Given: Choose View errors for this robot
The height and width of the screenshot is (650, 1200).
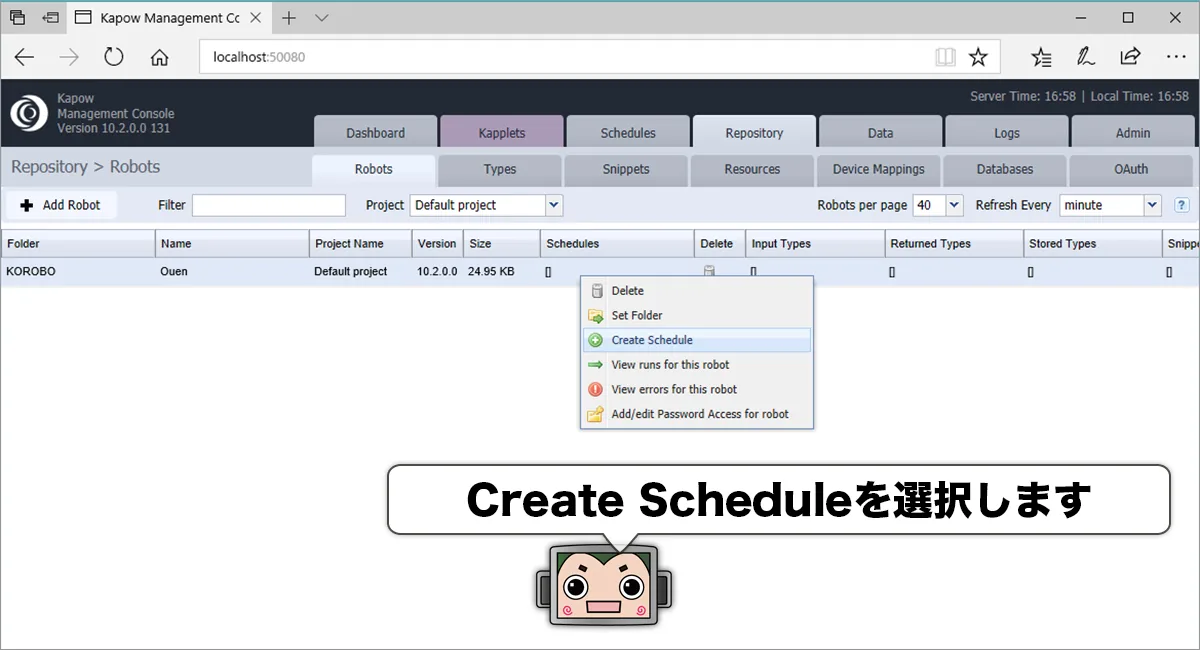Looking at the screenshot, I should point(697,389).
